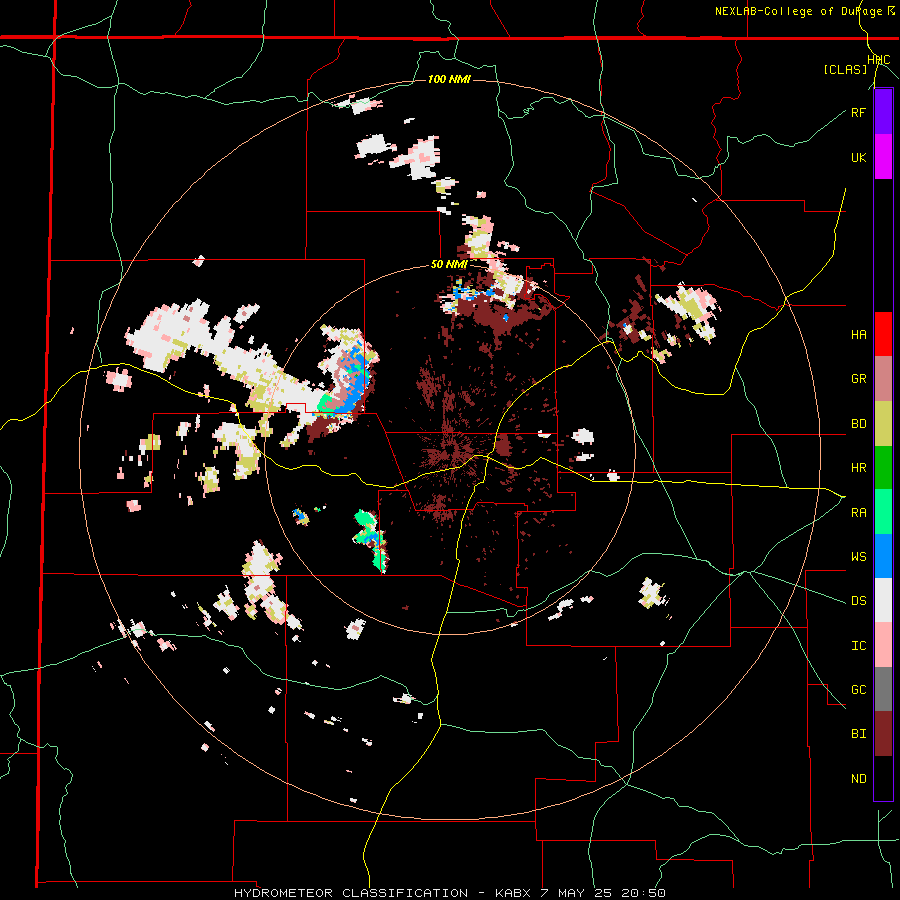Click the 'RA' legend label

click(858, 513)
